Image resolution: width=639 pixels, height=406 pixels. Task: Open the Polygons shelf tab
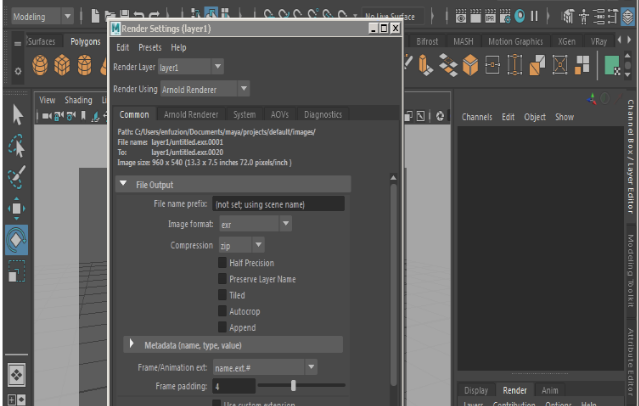85,42
